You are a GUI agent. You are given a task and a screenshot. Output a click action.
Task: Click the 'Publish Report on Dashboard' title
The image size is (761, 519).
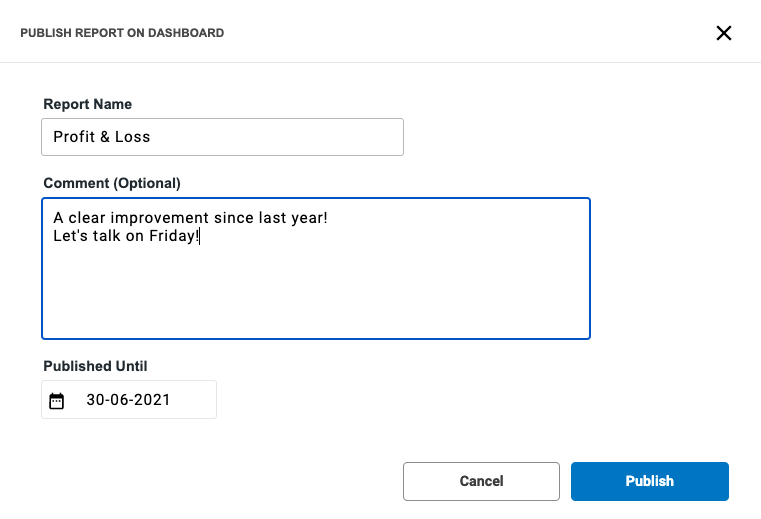122,33
